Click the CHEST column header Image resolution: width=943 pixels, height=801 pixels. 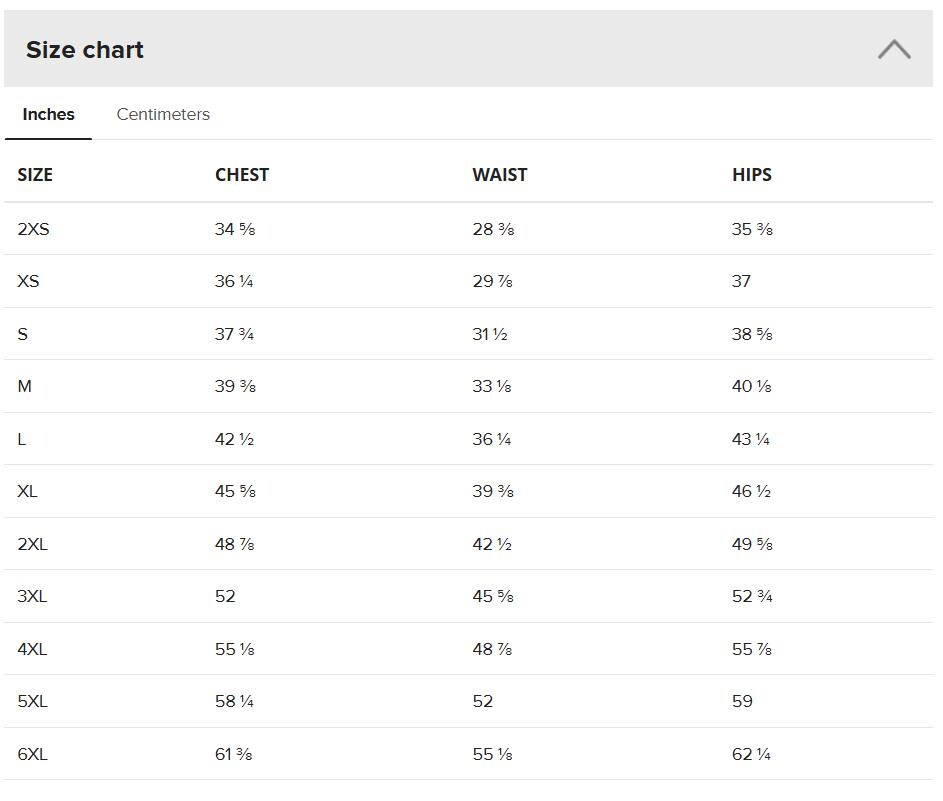[x=242, y=175]
